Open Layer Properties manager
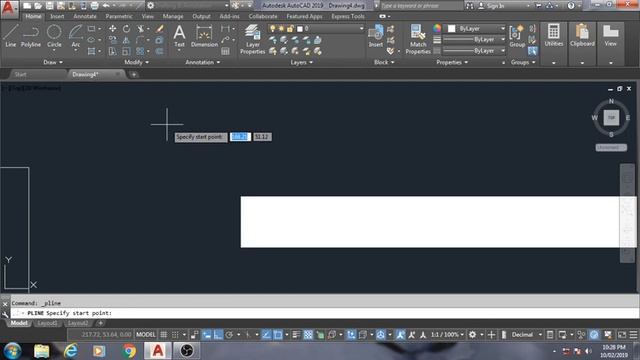 click(252, 39)
